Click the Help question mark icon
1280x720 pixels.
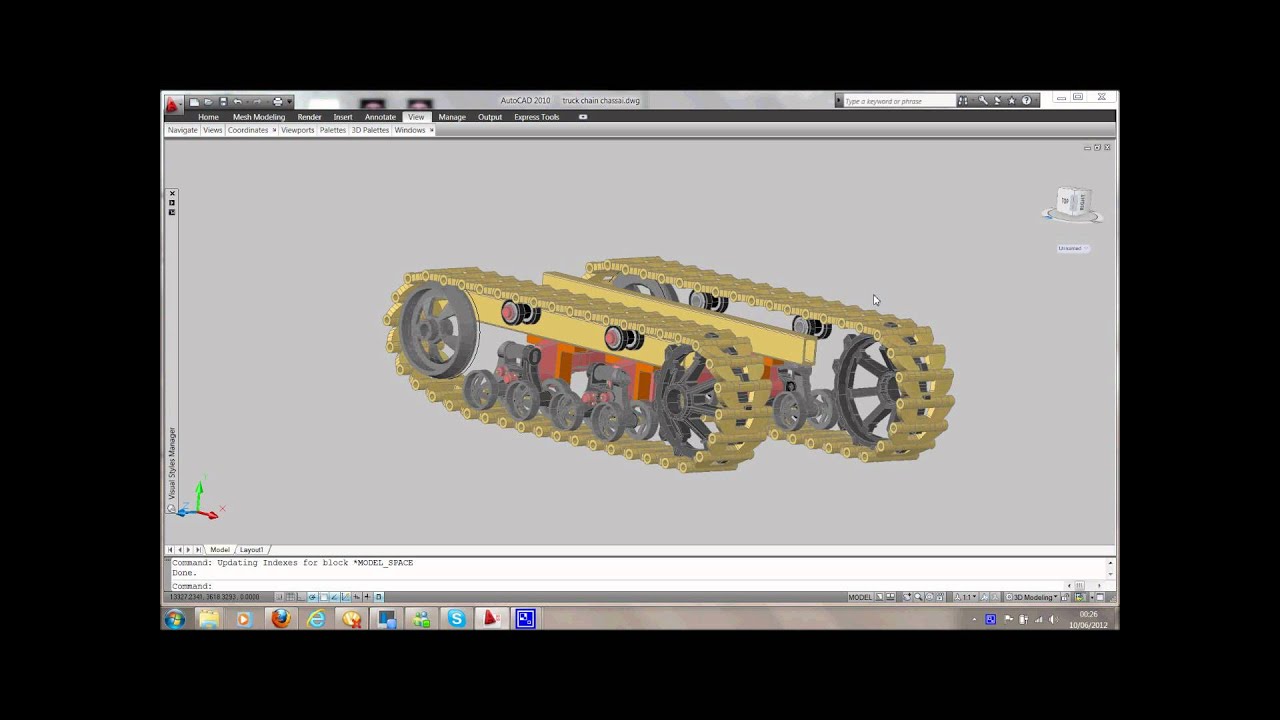click(x=1026, y=101)
